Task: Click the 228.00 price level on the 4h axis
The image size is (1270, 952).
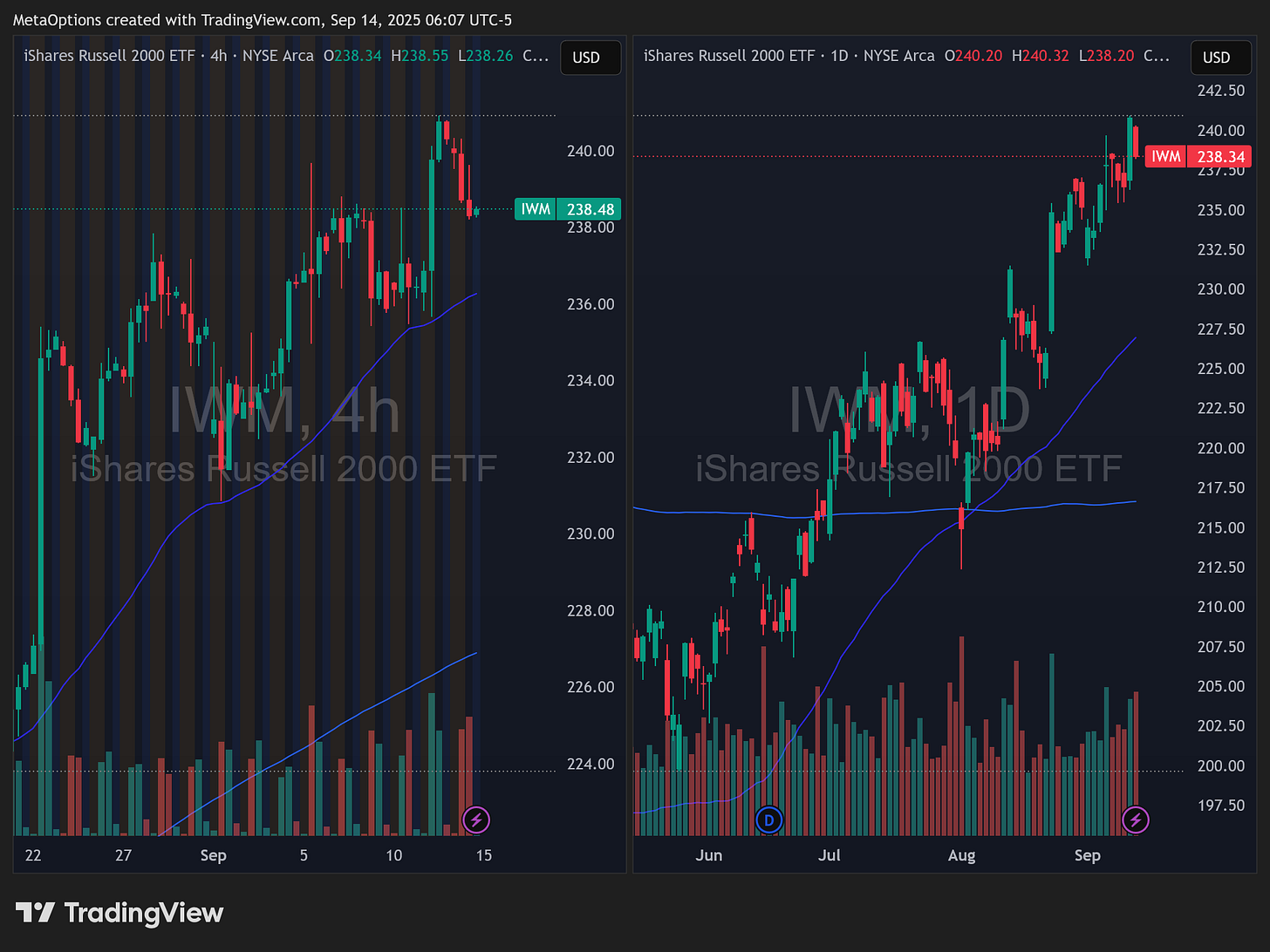Action: [x=591, y=610]
